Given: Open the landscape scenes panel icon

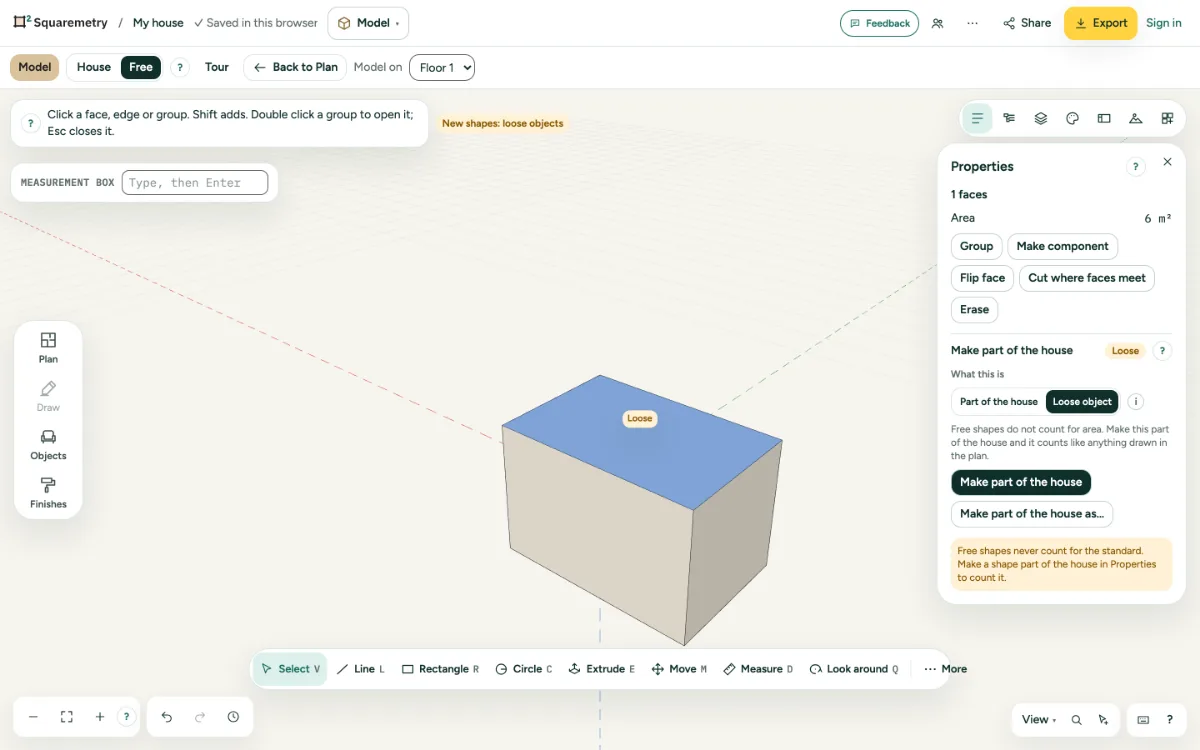Looking at the screenshot, I should click(1136, 118).
